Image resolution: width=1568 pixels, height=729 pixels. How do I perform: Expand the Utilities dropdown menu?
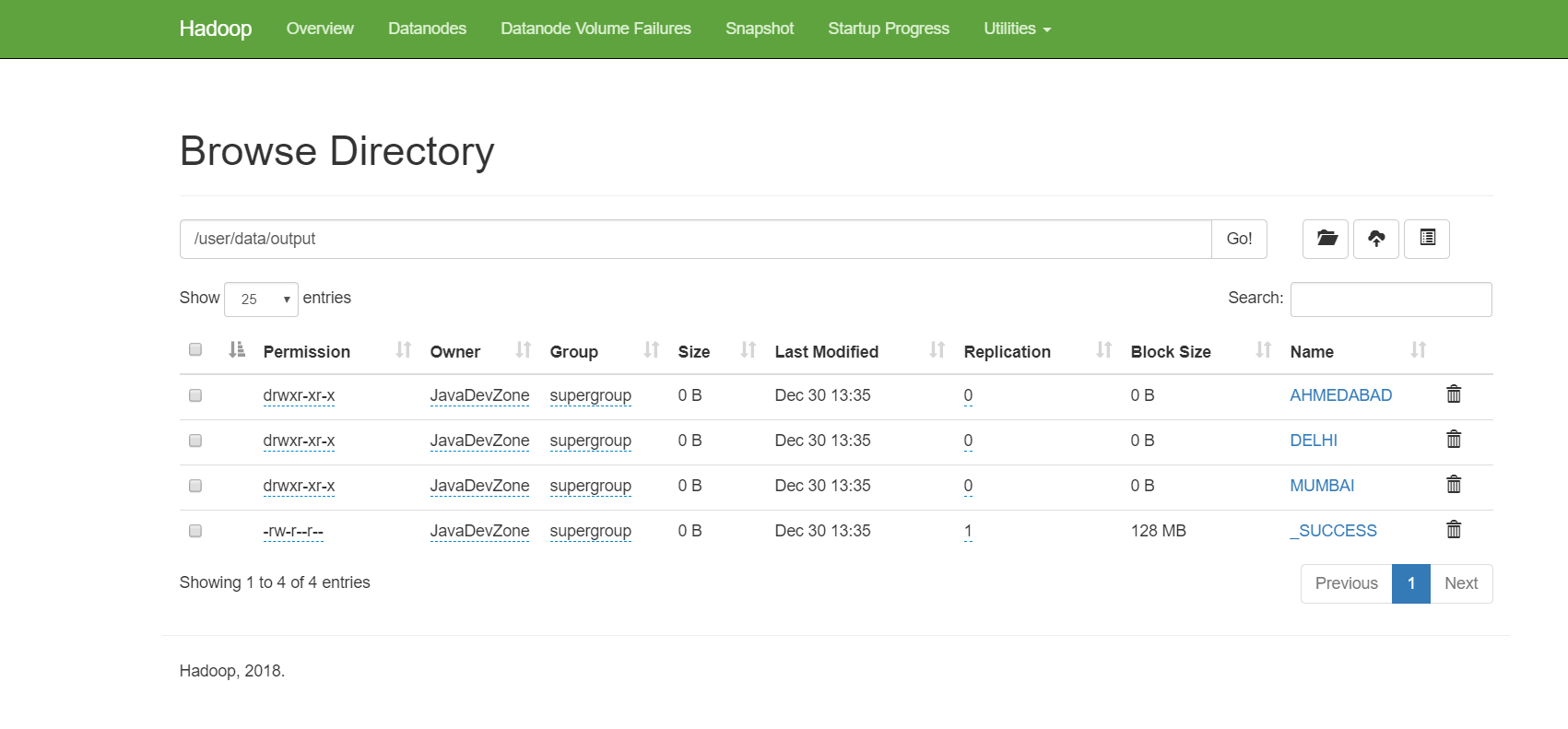click(x=1017, y=29)
